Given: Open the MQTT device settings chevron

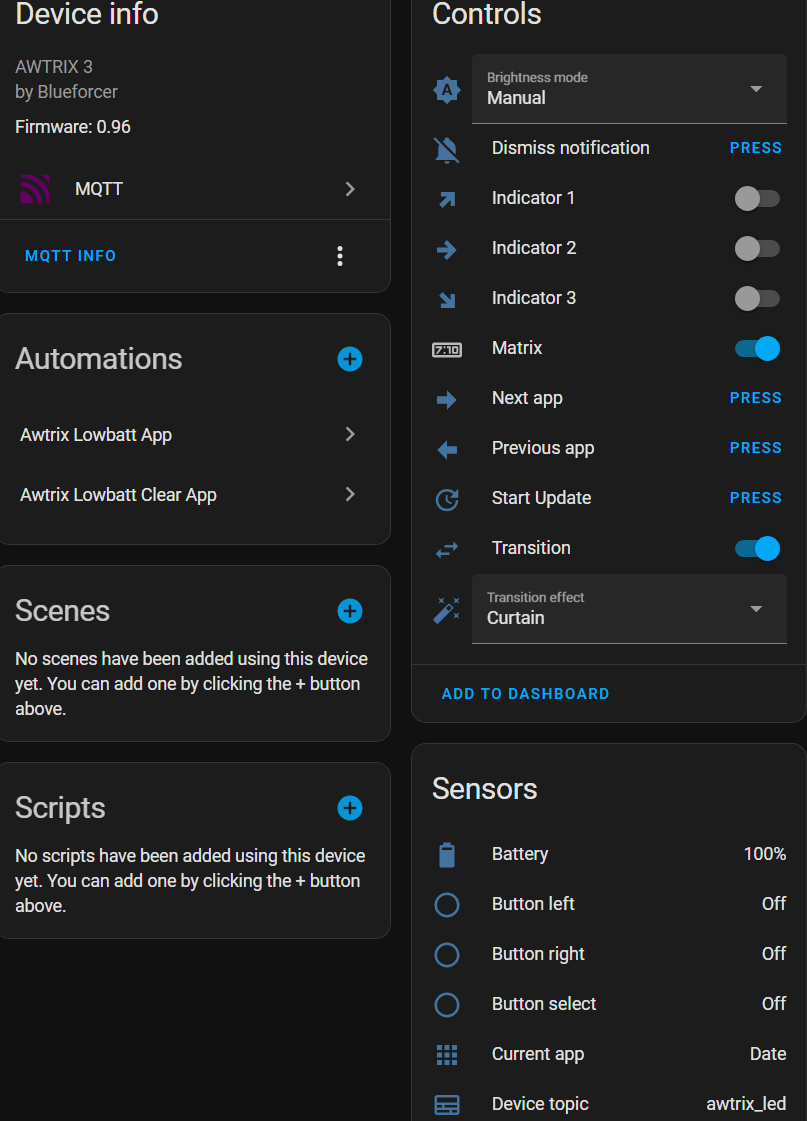Looking at the screenshot, I should 350,188.
